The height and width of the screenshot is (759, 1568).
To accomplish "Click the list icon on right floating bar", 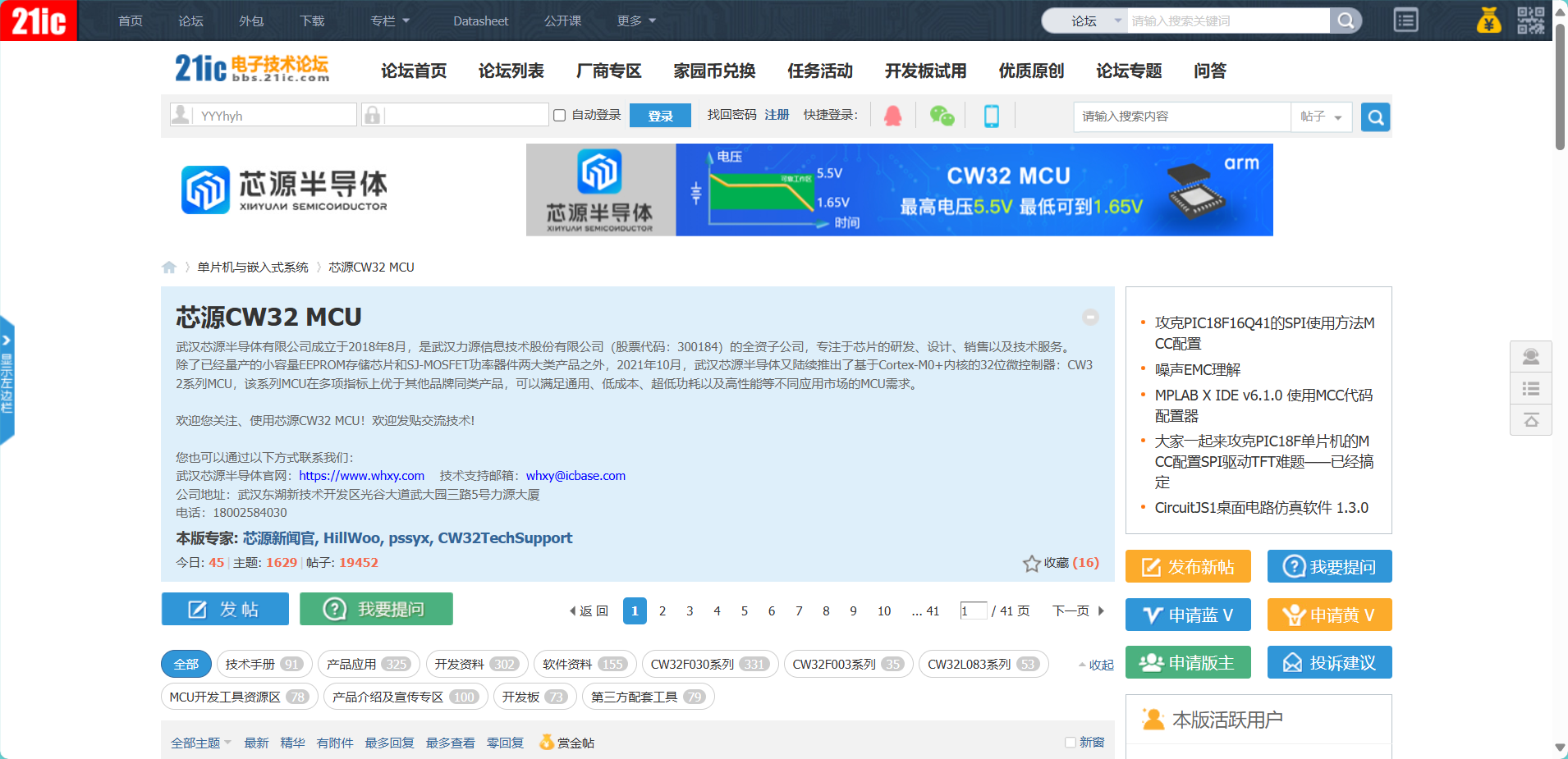I will click(1531, 389).
